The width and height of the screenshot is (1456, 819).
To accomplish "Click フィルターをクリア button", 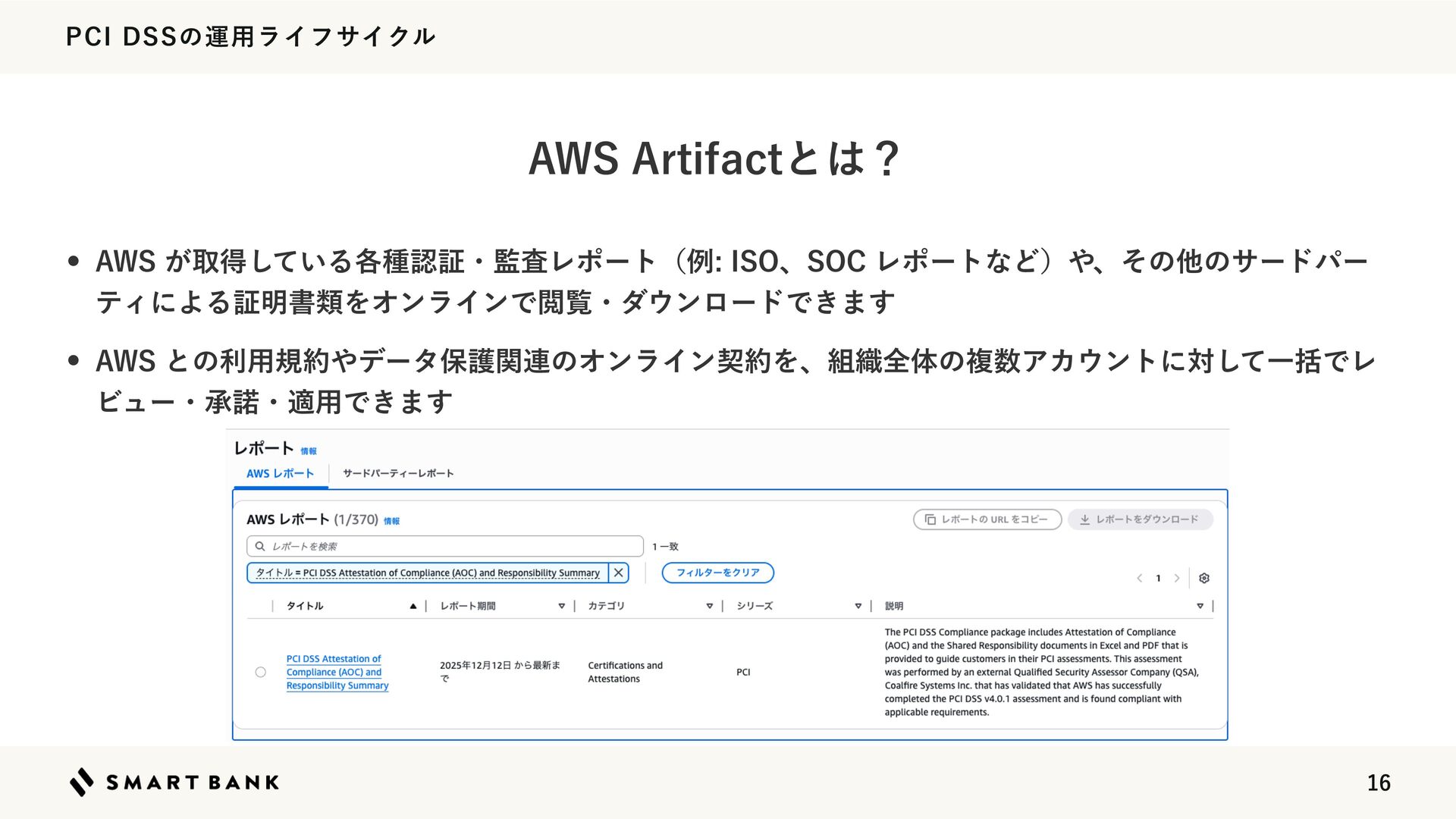I will tap(717, 573).
